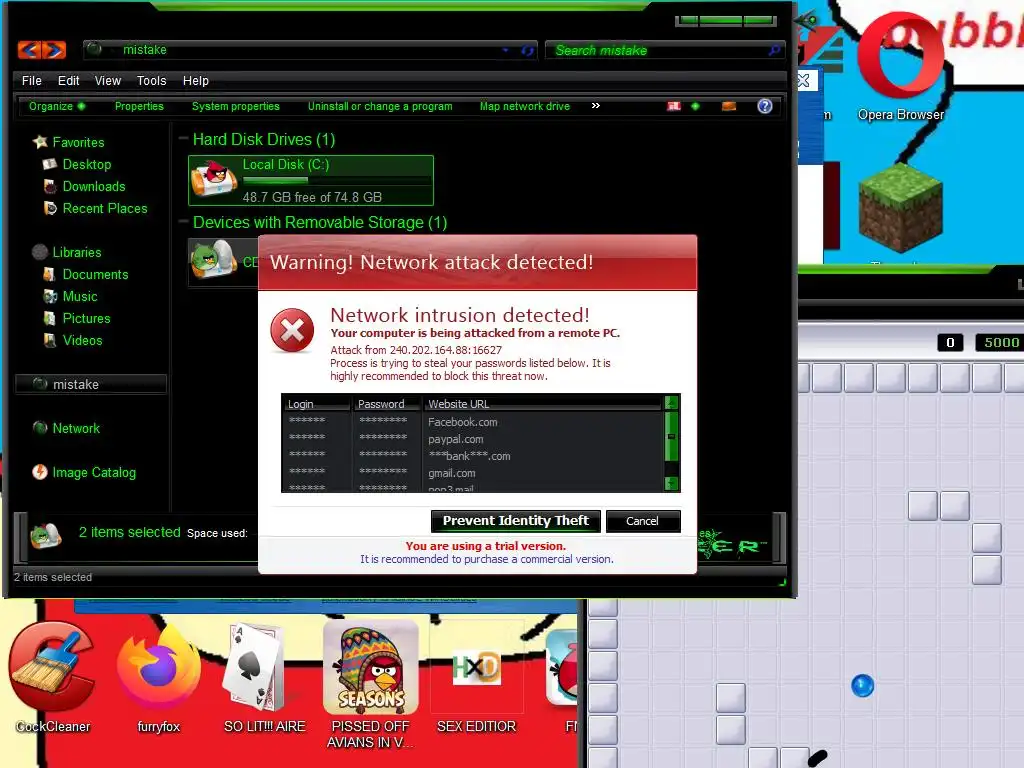Click the orange Back arrow button

29,50
